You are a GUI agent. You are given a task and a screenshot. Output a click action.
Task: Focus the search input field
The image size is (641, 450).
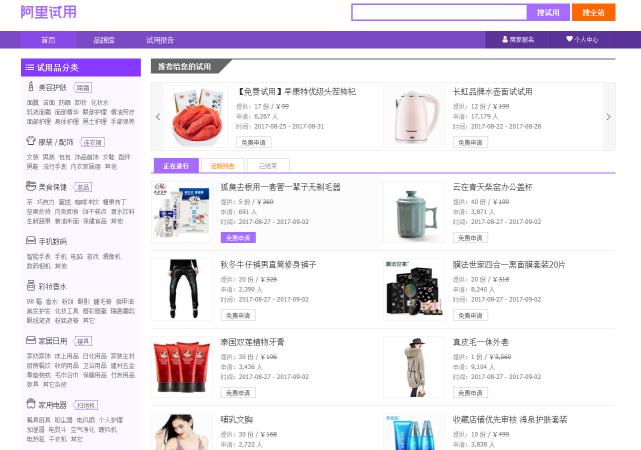point(438,13)
